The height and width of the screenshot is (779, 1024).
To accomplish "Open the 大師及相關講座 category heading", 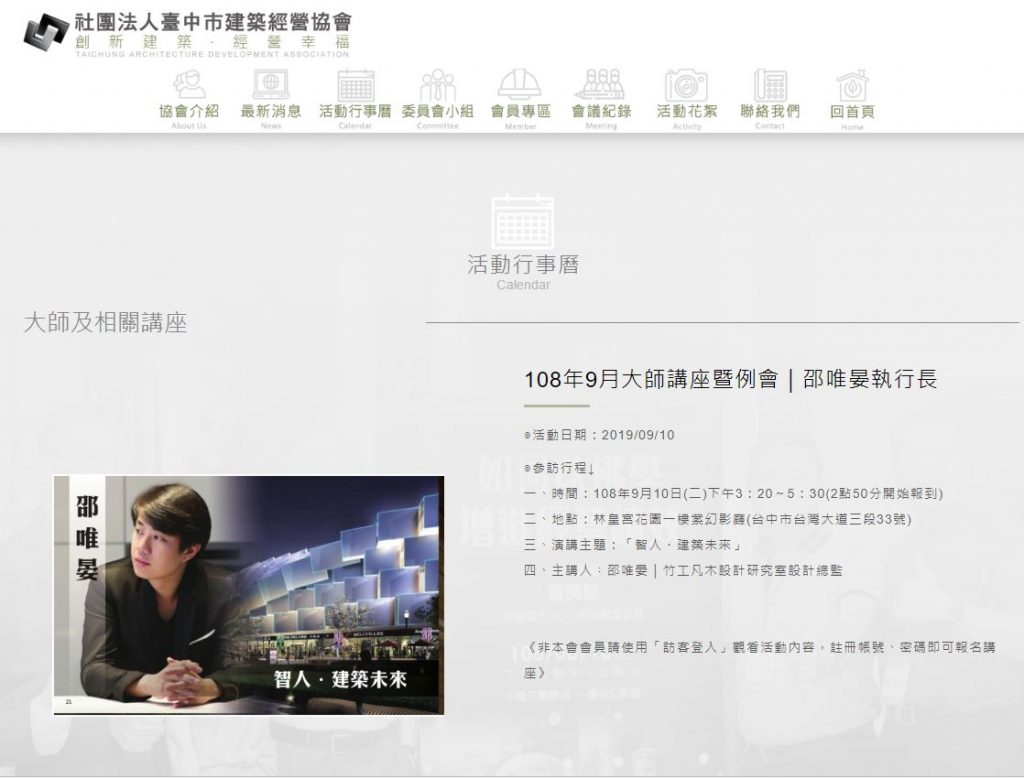I will [x=105, y=323].
